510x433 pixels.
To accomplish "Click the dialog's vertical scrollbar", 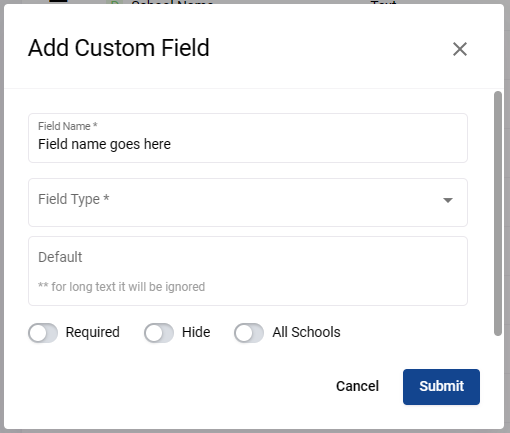I will [498, 213].
